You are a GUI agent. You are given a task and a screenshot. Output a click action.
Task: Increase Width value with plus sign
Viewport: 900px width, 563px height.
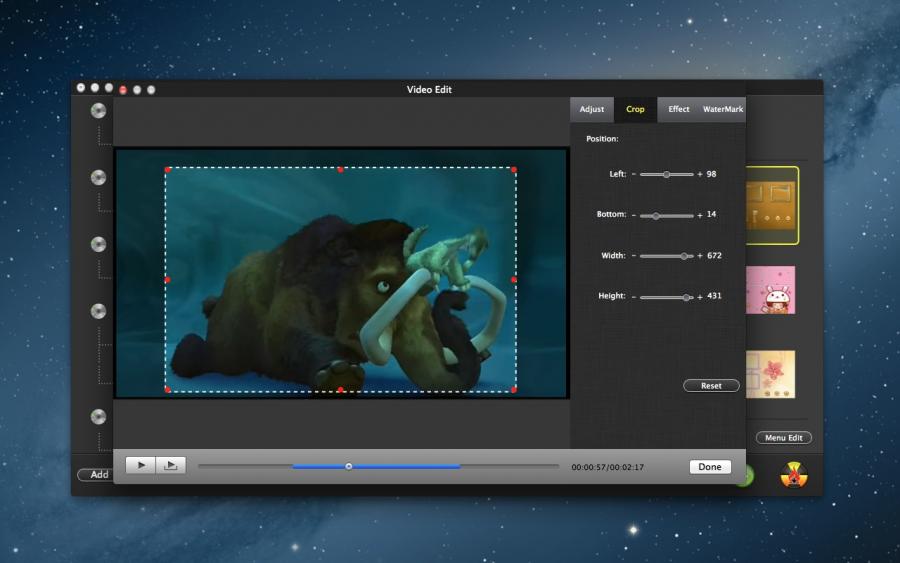(x=700, y=255)
